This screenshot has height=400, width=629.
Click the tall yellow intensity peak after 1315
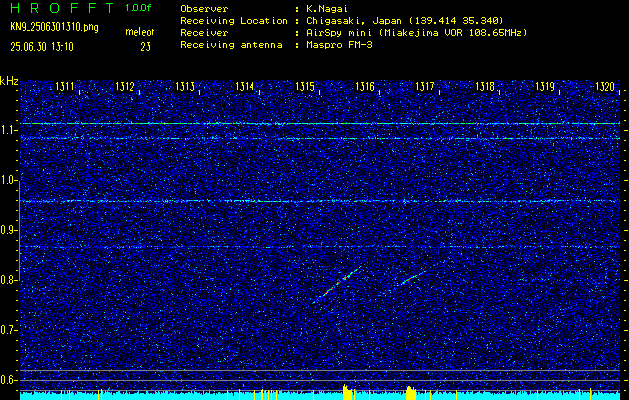coord(347,392)
